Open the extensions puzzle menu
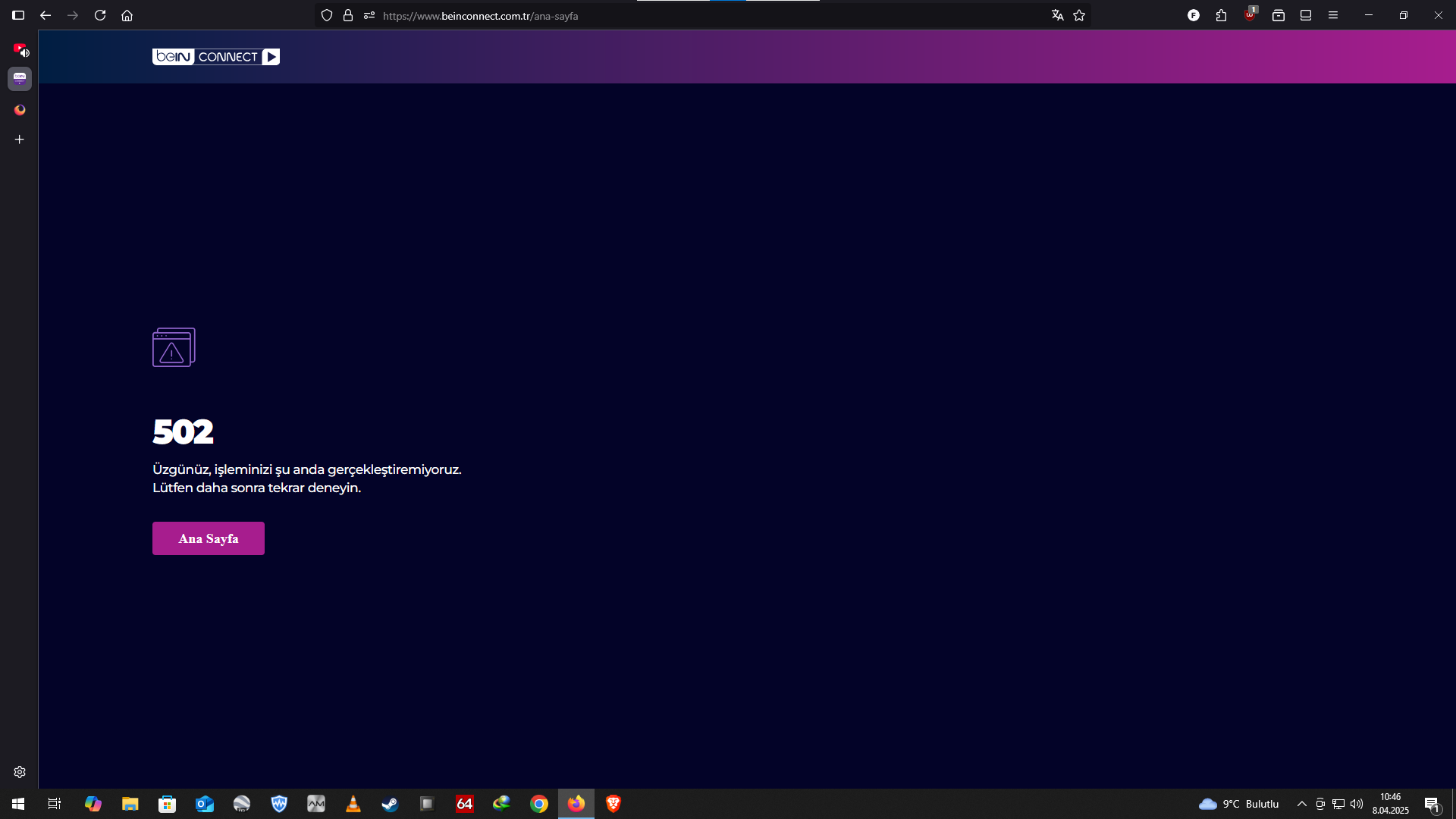Viewport: 1456px width, 819px height. click(1221, 15)
